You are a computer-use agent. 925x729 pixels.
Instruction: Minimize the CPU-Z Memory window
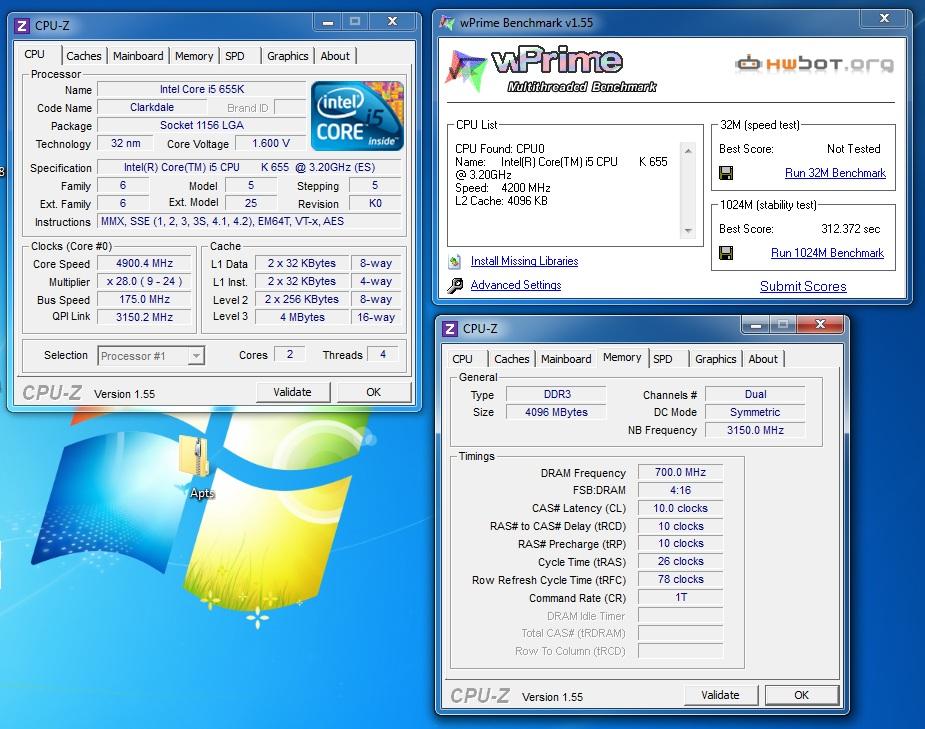[x=756, y=324]
